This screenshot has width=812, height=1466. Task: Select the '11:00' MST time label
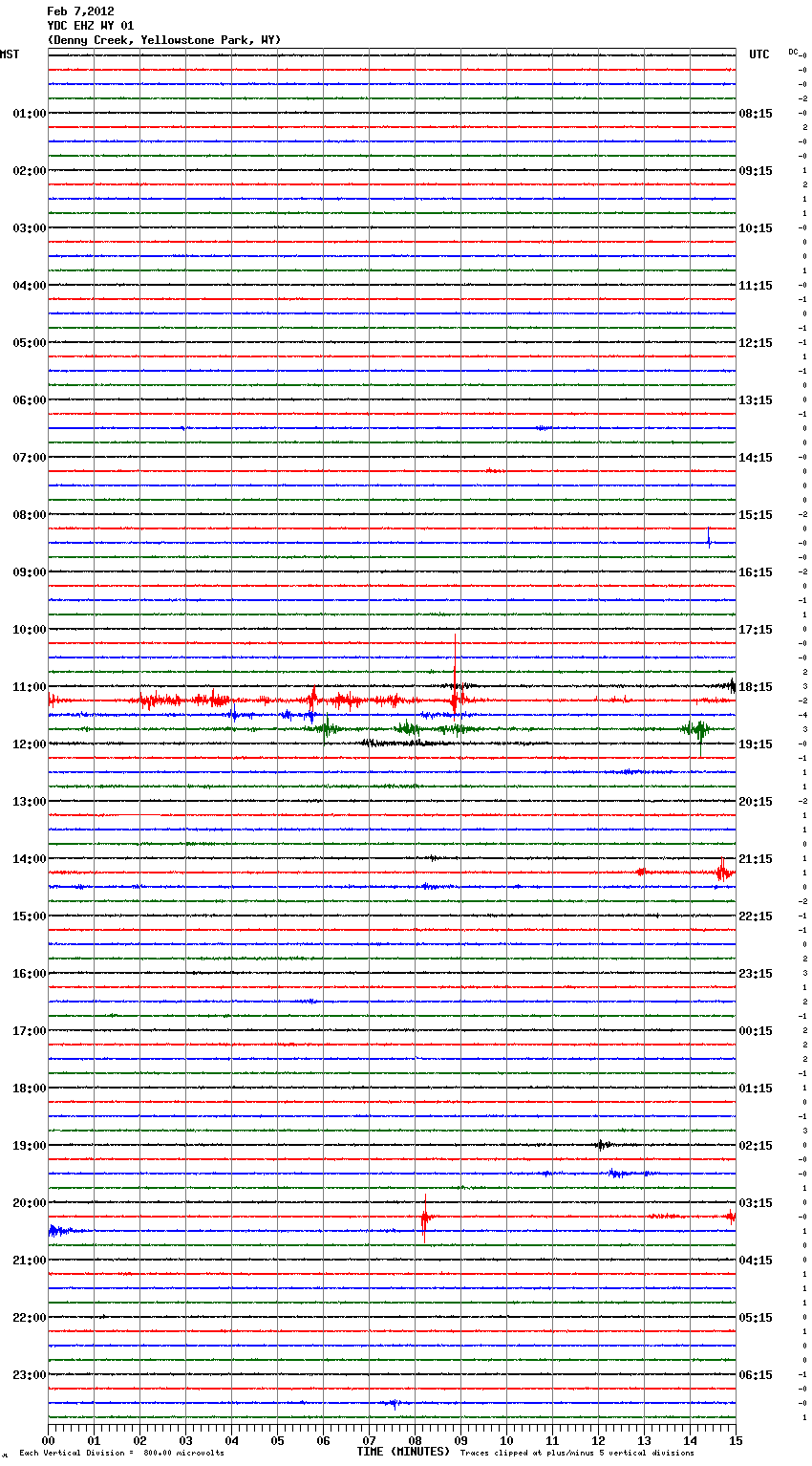[29, 686]
